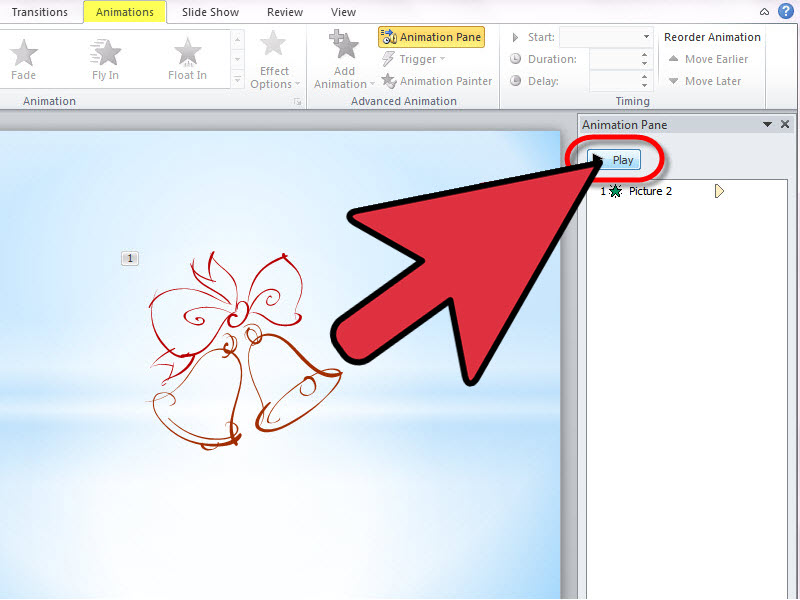The width and height of the screenshot is (800, 600).
Task: Apply the Float In animation
Action: pos(187,57)
